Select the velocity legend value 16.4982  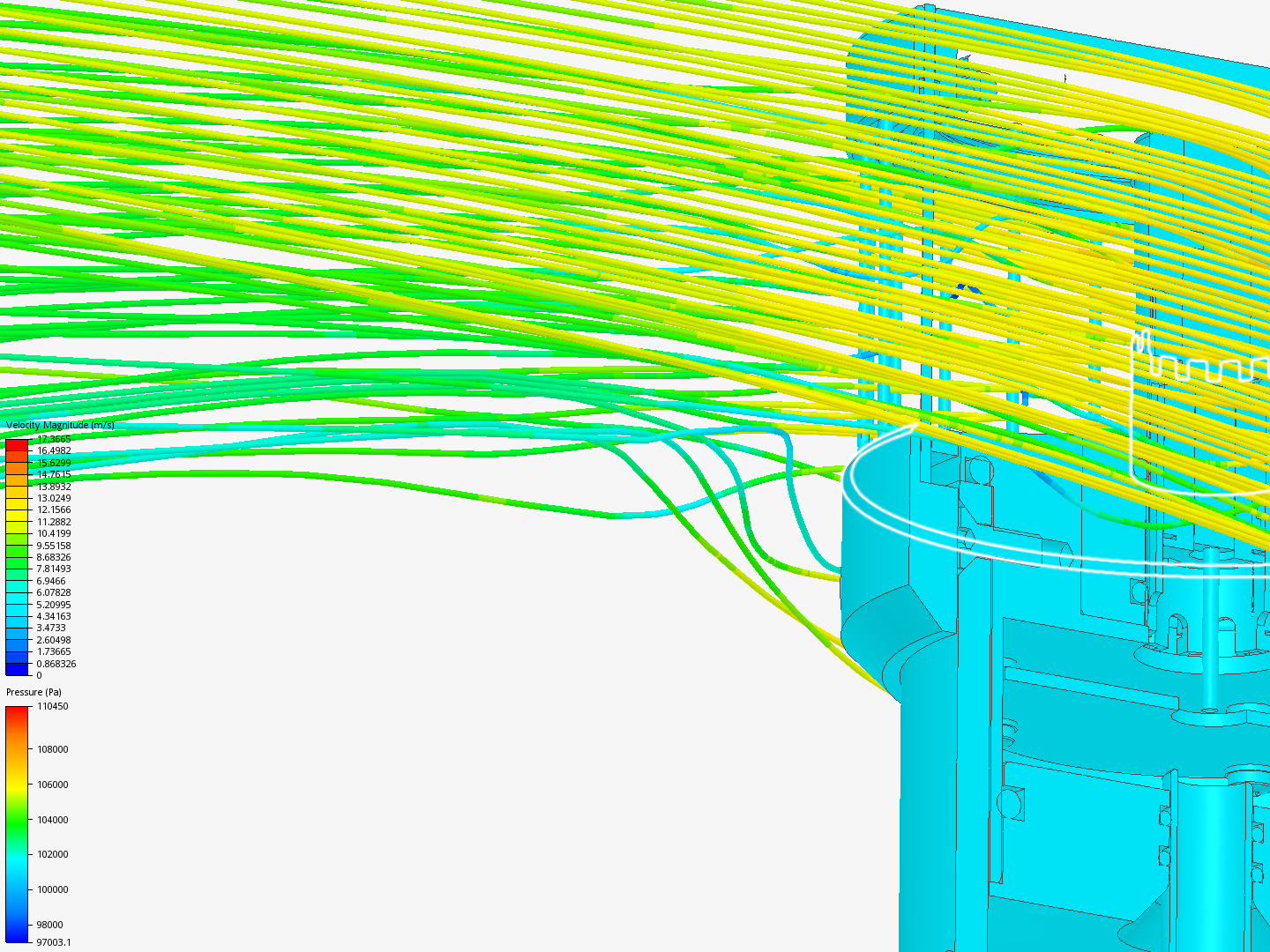coord(54,450)
